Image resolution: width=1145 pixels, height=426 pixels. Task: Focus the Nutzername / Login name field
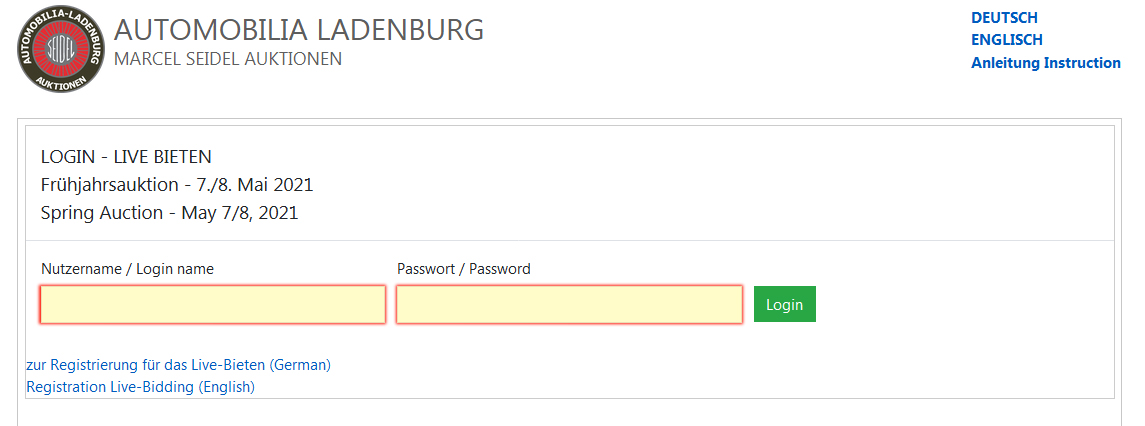click(x=212, y=304)
